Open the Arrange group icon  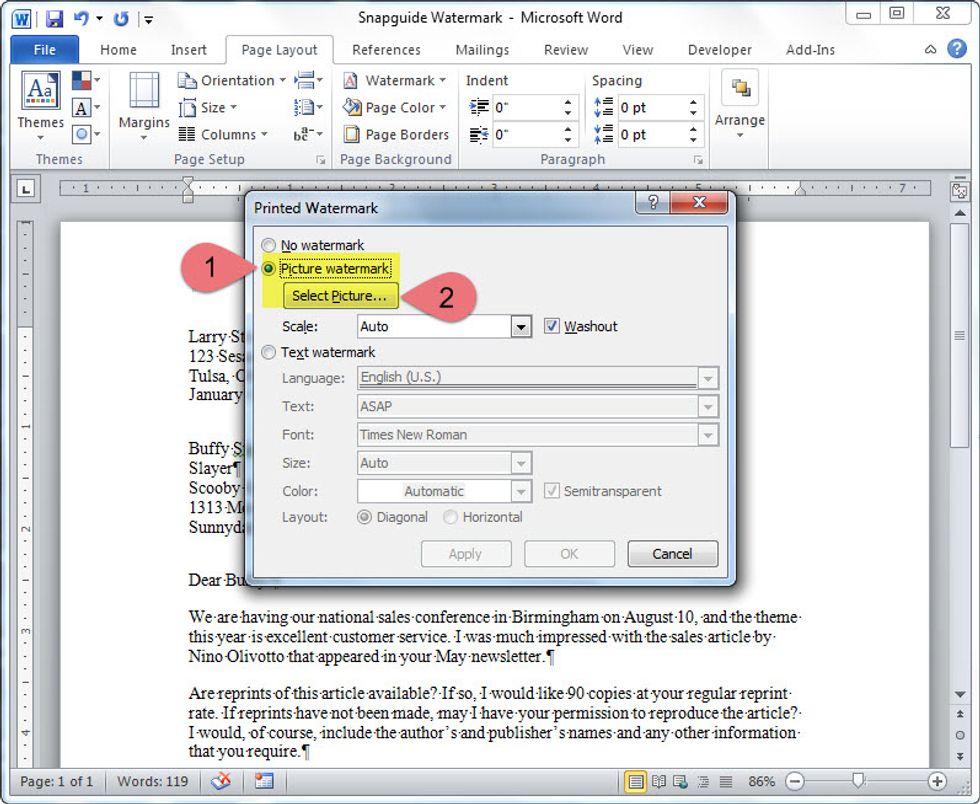pos(740,89)
